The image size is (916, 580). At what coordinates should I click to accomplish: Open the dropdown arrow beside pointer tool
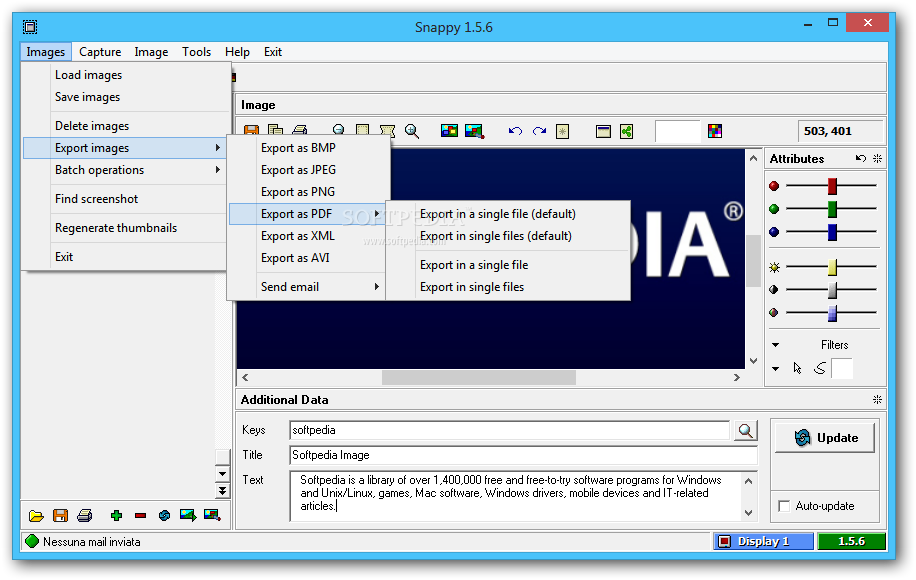point(775,369)
